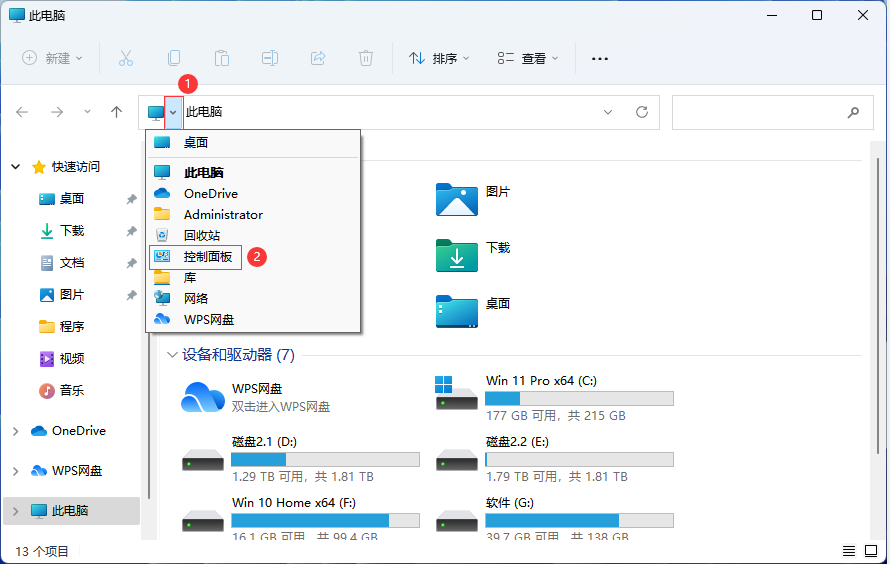Click the search input box

coord(773,112)
